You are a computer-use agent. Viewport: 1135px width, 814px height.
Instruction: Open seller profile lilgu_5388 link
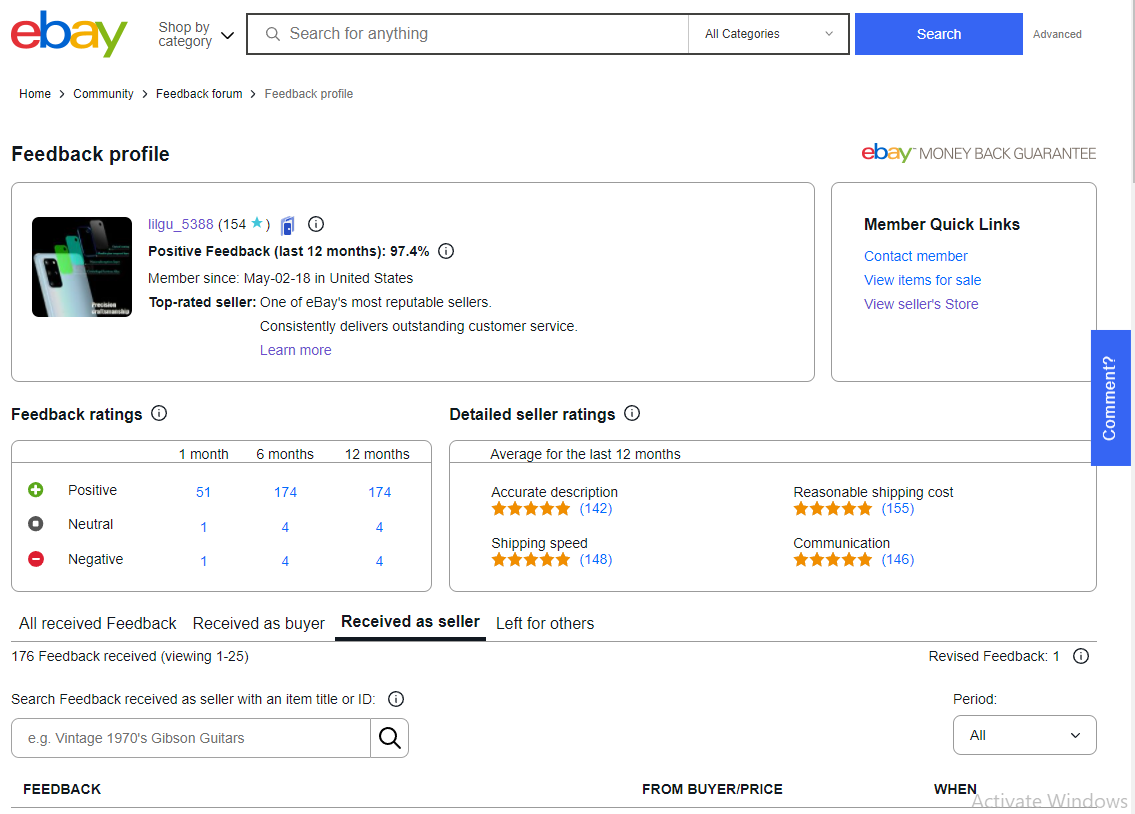[181, 224]
